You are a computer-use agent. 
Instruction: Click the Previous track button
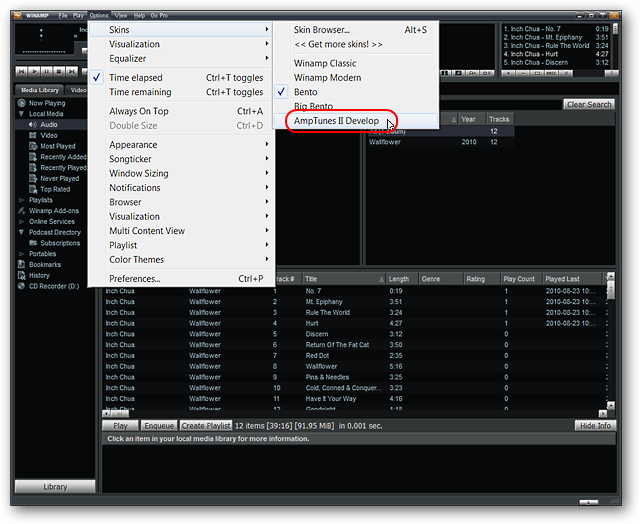coord(22,72)
